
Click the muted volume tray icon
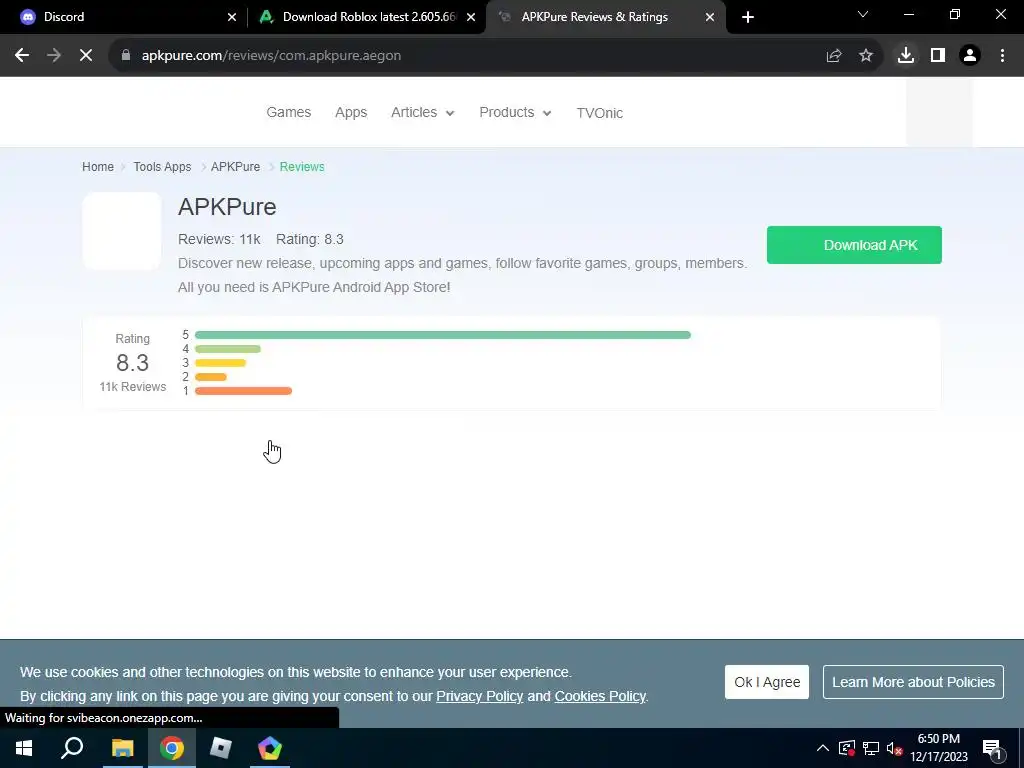pos(894,748)
